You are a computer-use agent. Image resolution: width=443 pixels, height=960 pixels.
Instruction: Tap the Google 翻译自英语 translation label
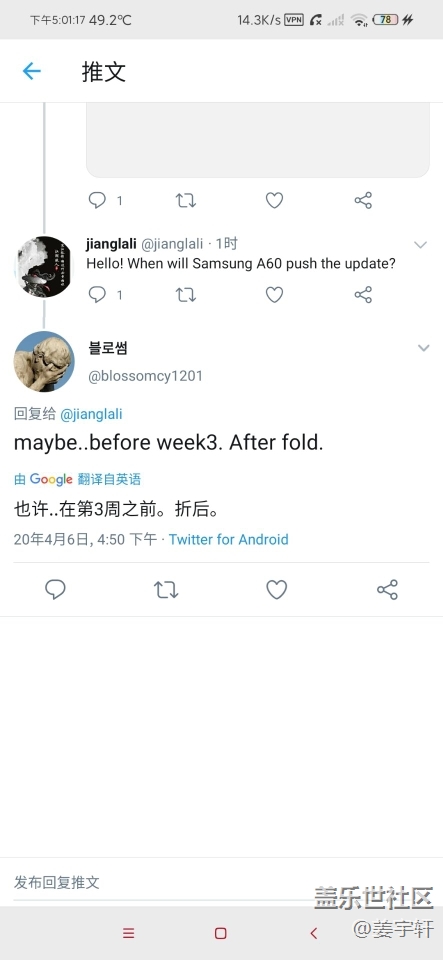coord(78,479)
